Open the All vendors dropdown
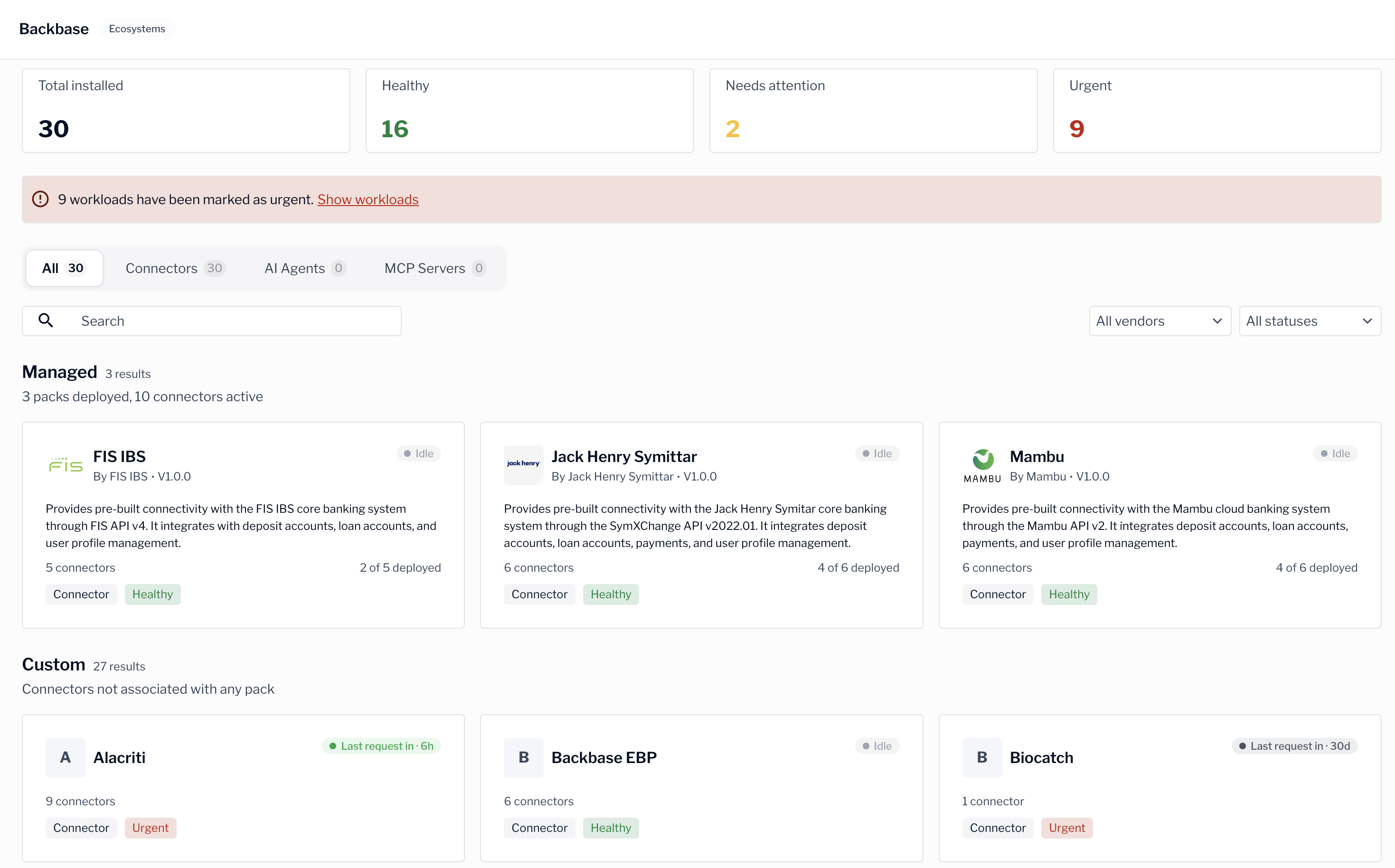 pos(1160,321)
